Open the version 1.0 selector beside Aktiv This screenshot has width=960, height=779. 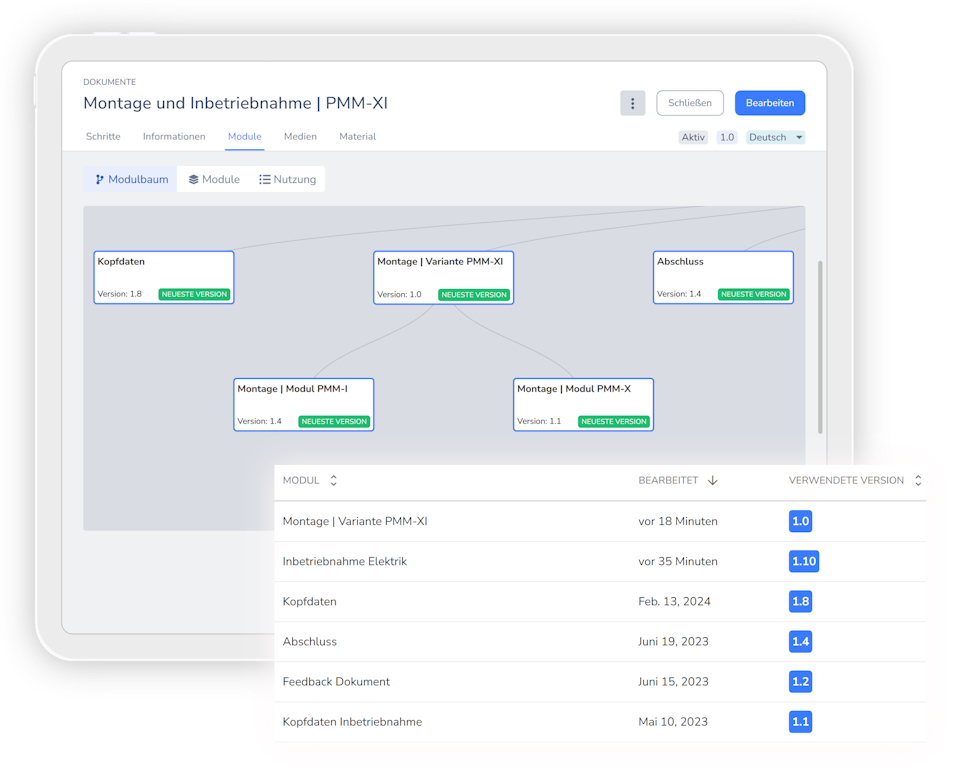(x=727, y=137)
